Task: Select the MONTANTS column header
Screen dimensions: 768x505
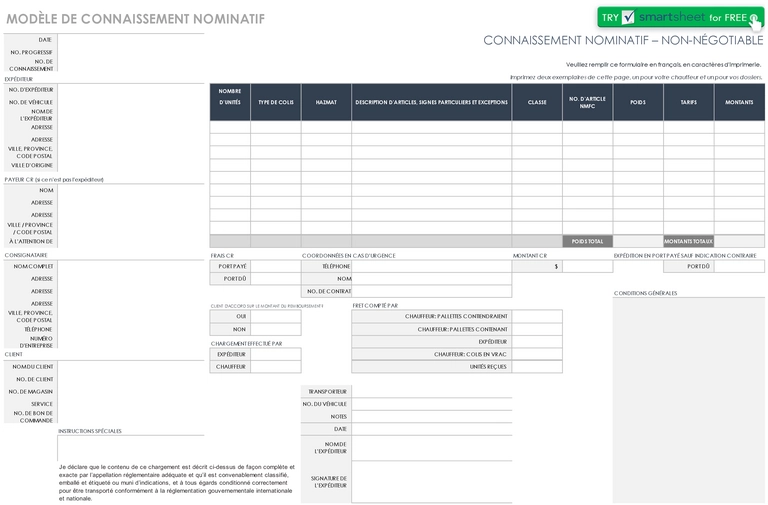Action: [739, 102]
